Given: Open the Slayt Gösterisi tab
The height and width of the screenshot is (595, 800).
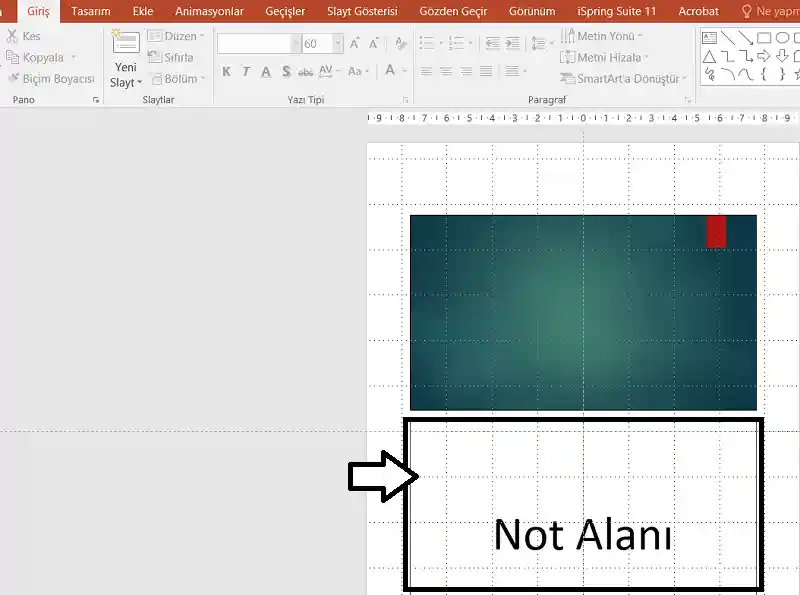Looking at the screenshot, I should (362, 11).
